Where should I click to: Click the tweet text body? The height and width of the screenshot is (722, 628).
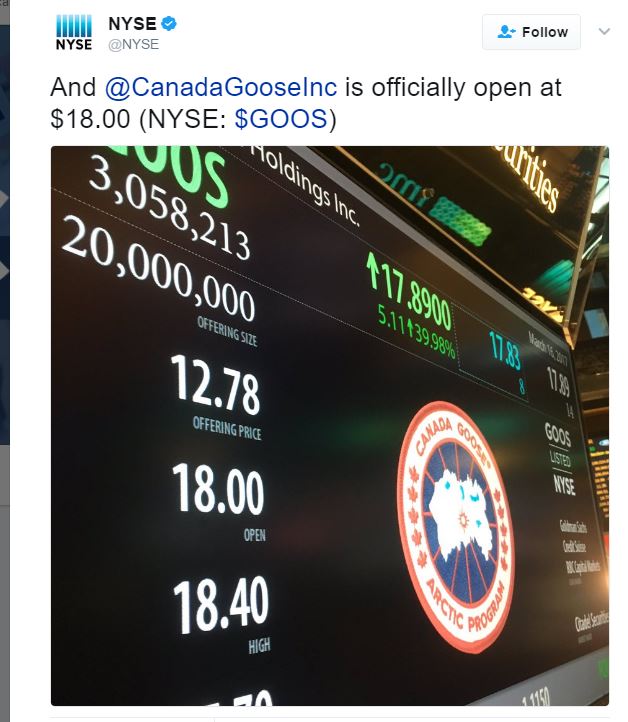click(306, 103)
